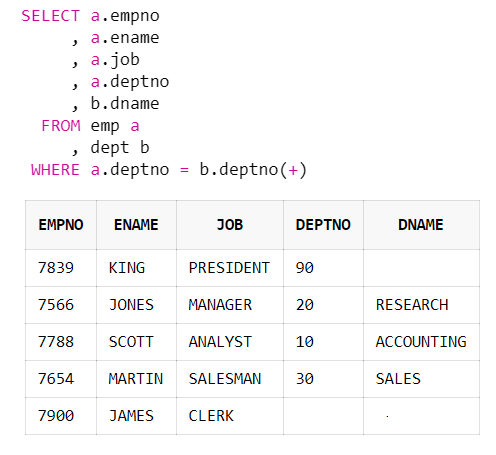Click the b.deptno(+) outer join expression
The image size is (496, 455).
click(x=253, y=170)
